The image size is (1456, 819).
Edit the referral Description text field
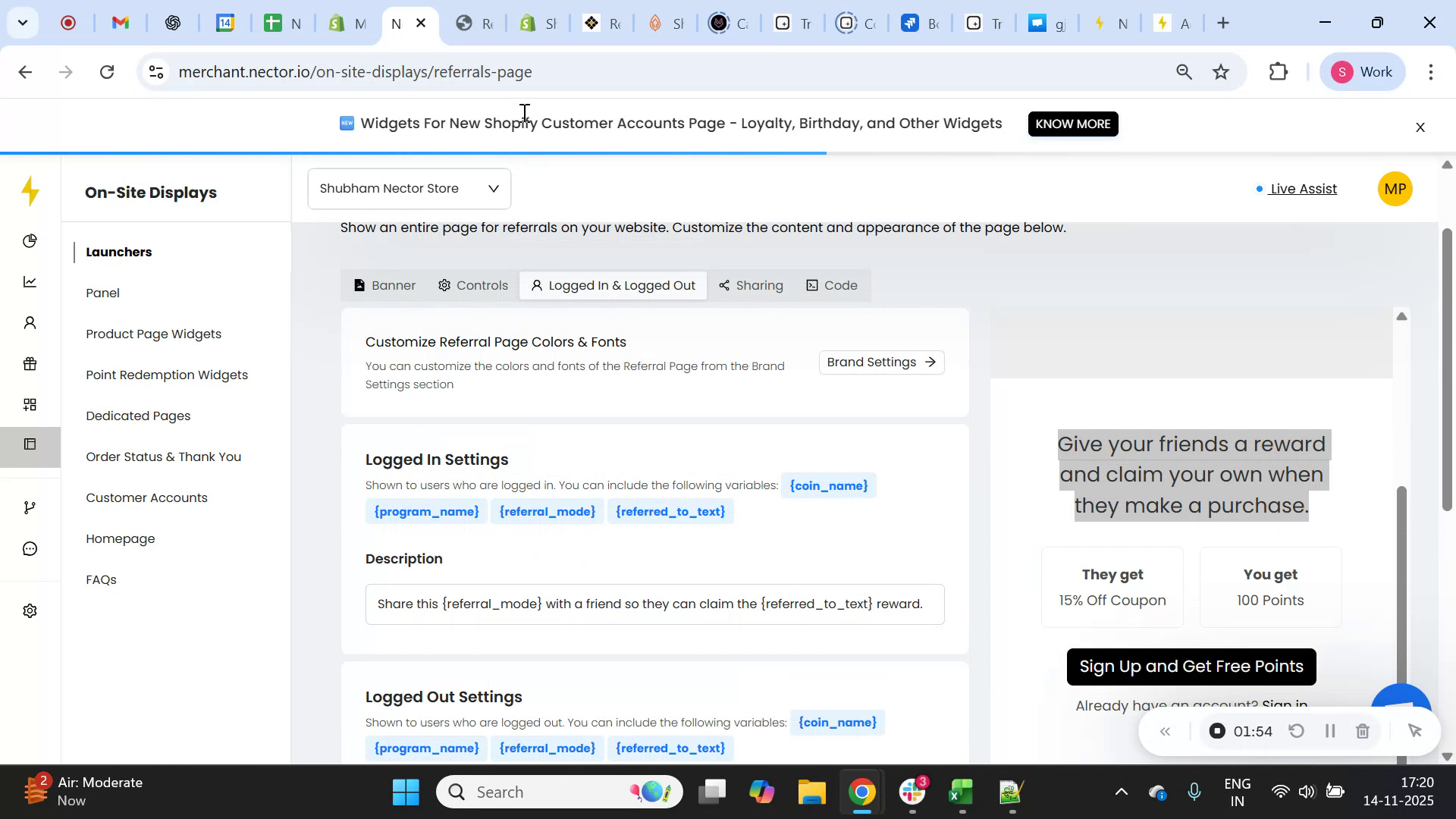click(654, 604)
